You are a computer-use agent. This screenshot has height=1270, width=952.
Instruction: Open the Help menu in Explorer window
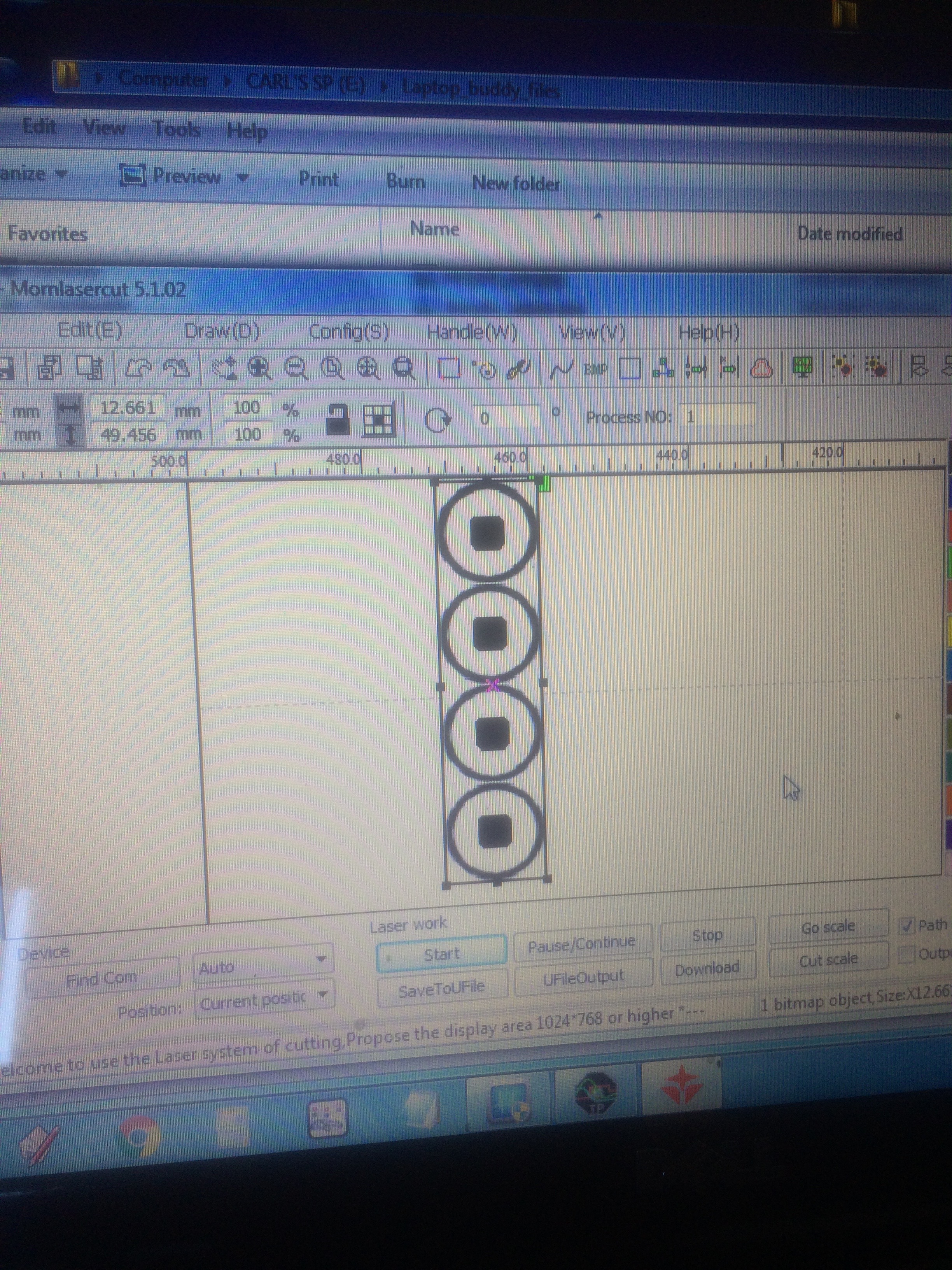coord(247,131)
